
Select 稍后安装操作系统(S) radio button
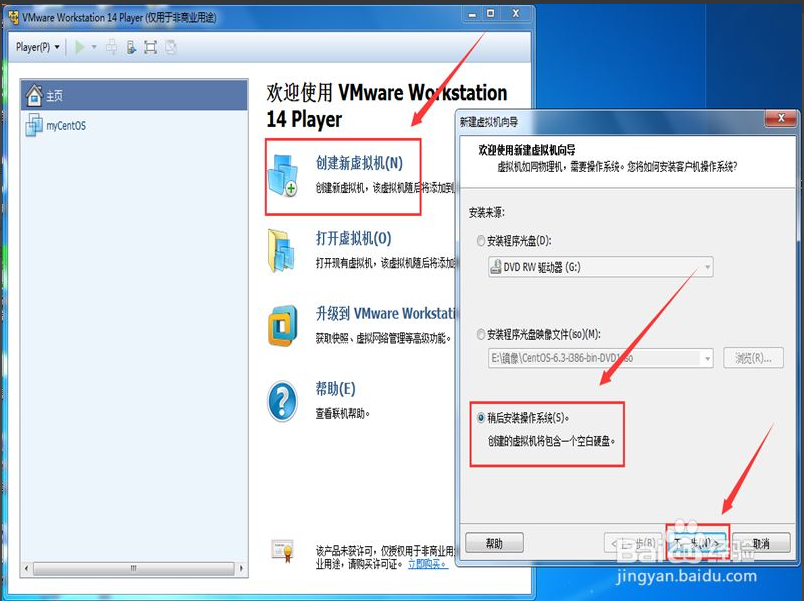pos(481,418)
